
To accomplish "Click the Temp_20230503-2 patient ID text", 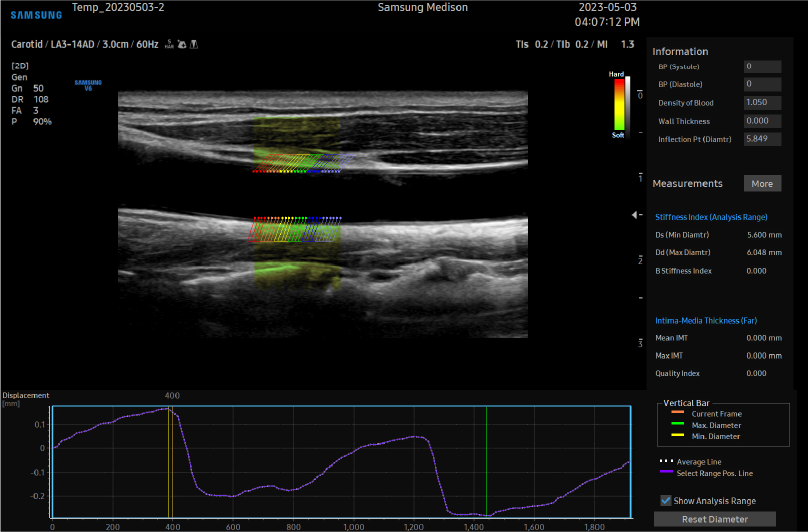I will 118,7.
